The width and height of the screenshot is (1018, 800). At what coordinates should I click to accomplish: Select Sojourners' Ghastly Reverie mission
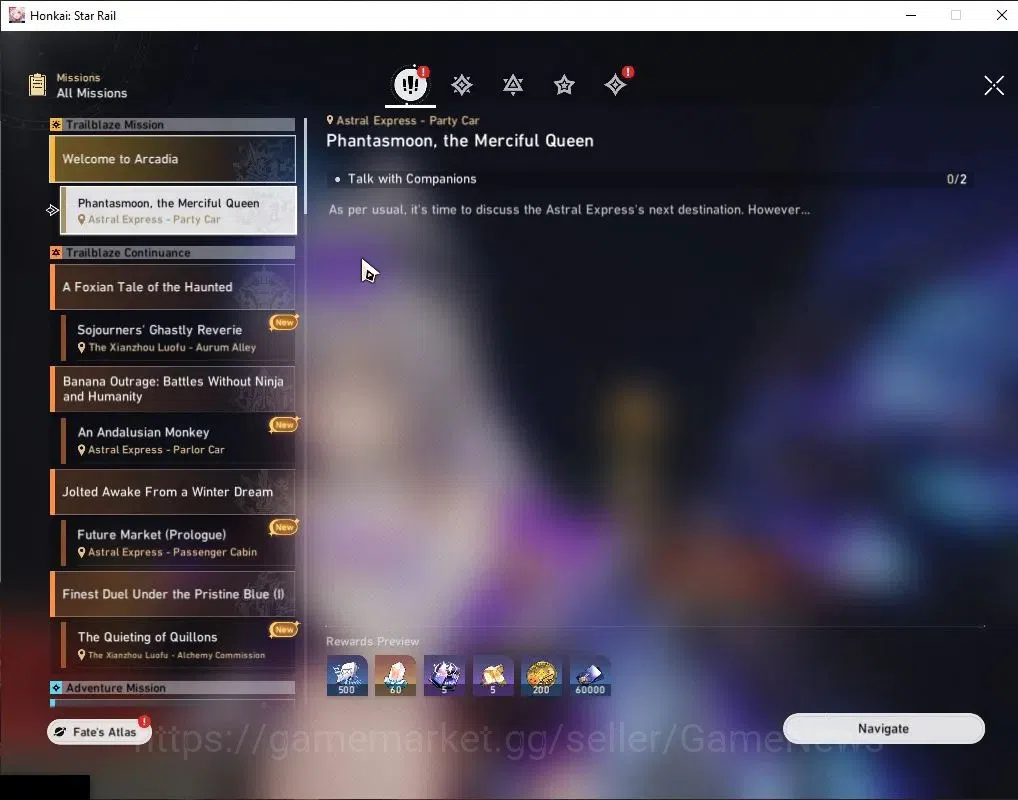coord(179,338)
